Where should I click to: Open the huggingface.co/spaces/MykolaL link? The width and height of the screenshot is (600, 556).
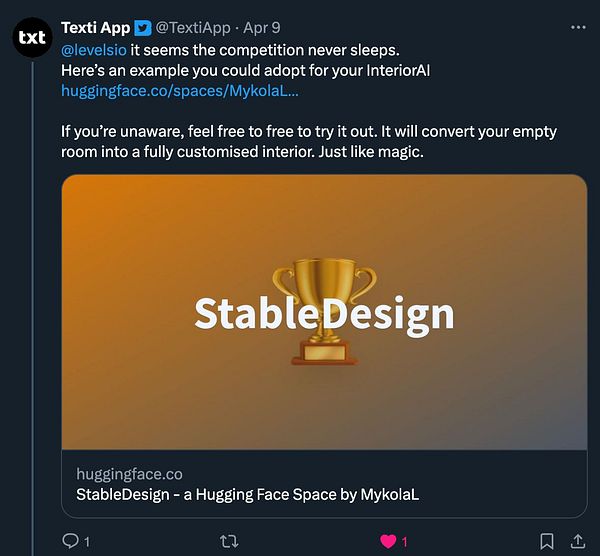coord(178,90)
